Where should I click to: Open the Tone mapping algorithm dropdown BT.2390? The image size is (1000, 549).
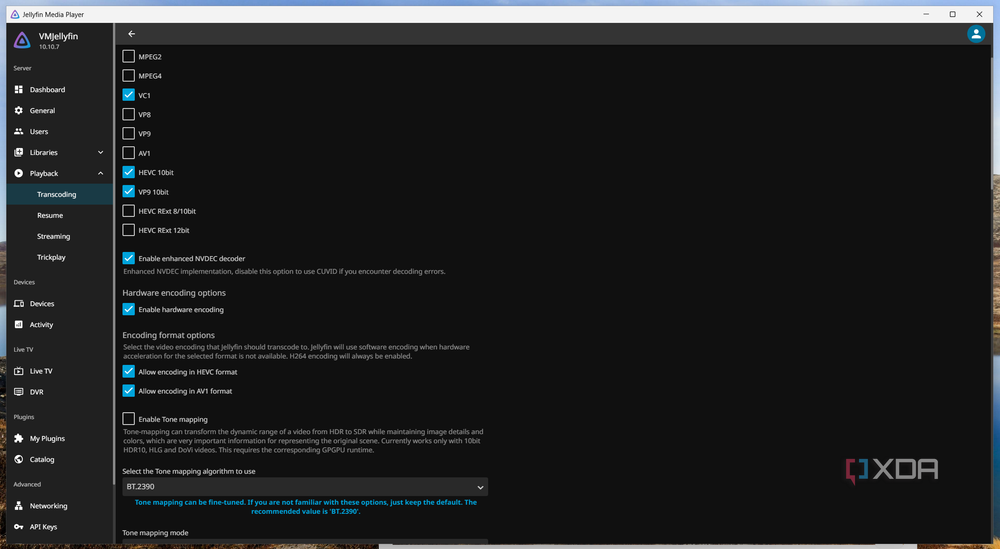coord(305,487)
